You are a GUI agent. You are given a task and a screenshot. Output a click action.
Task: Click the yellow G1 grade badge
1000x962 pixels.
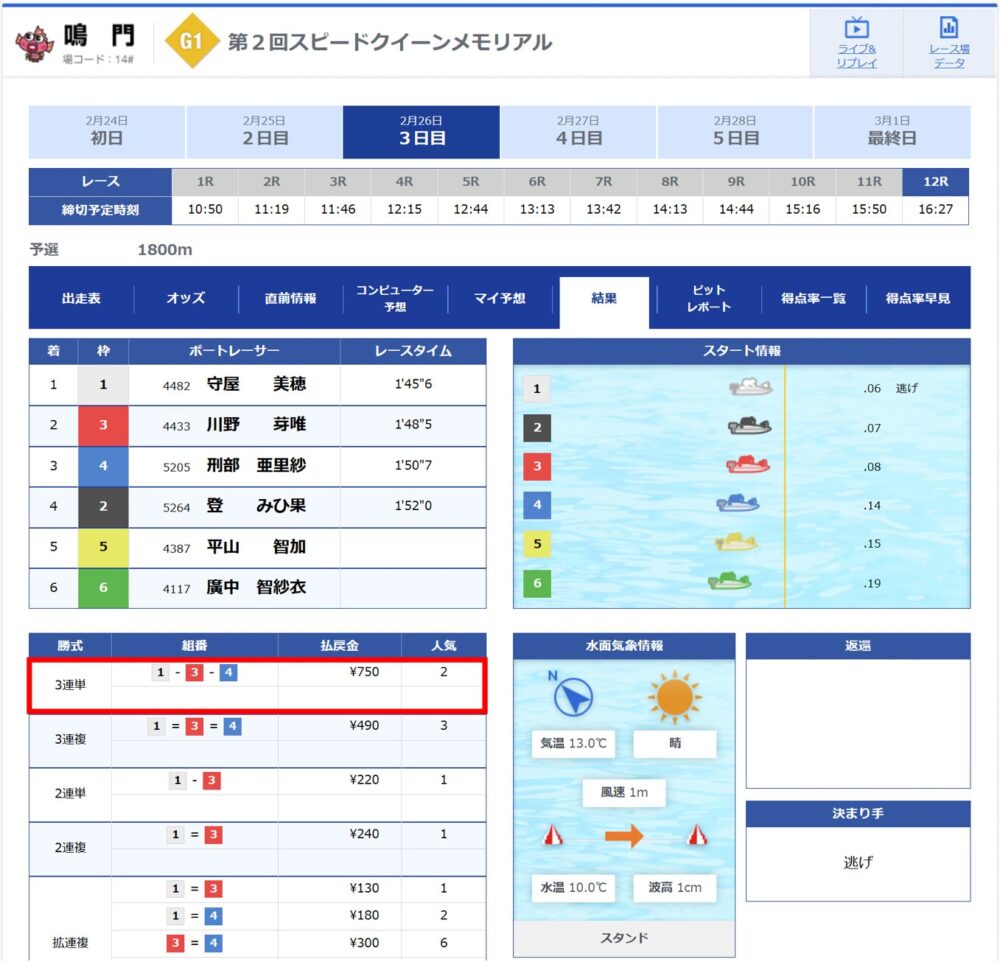191,42
